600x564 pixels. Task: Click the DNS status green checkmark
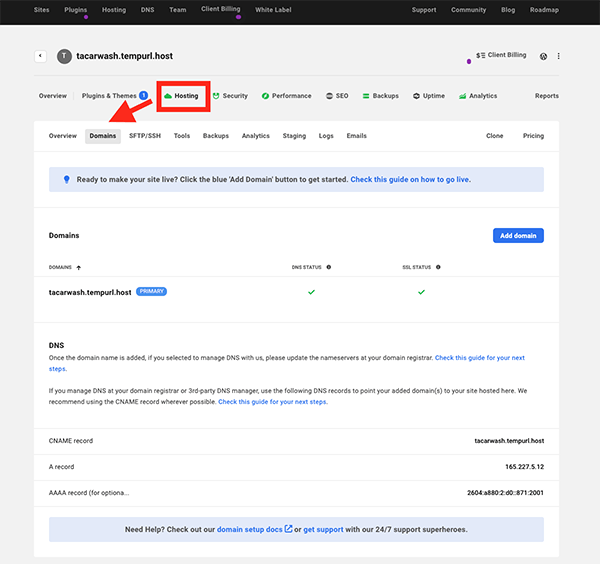311,292
